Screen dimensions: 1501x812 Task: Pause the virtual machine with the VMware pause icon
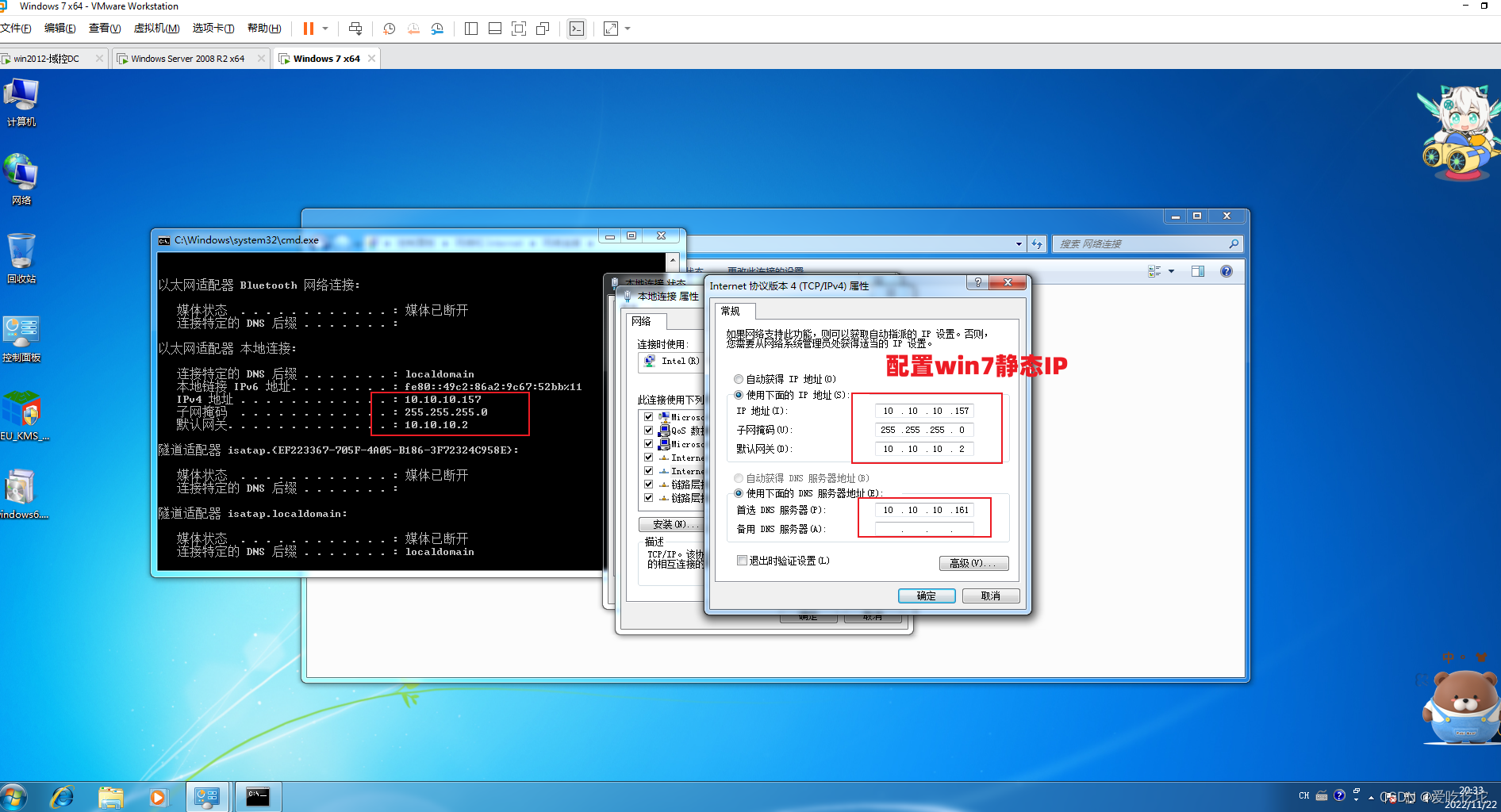309,29
